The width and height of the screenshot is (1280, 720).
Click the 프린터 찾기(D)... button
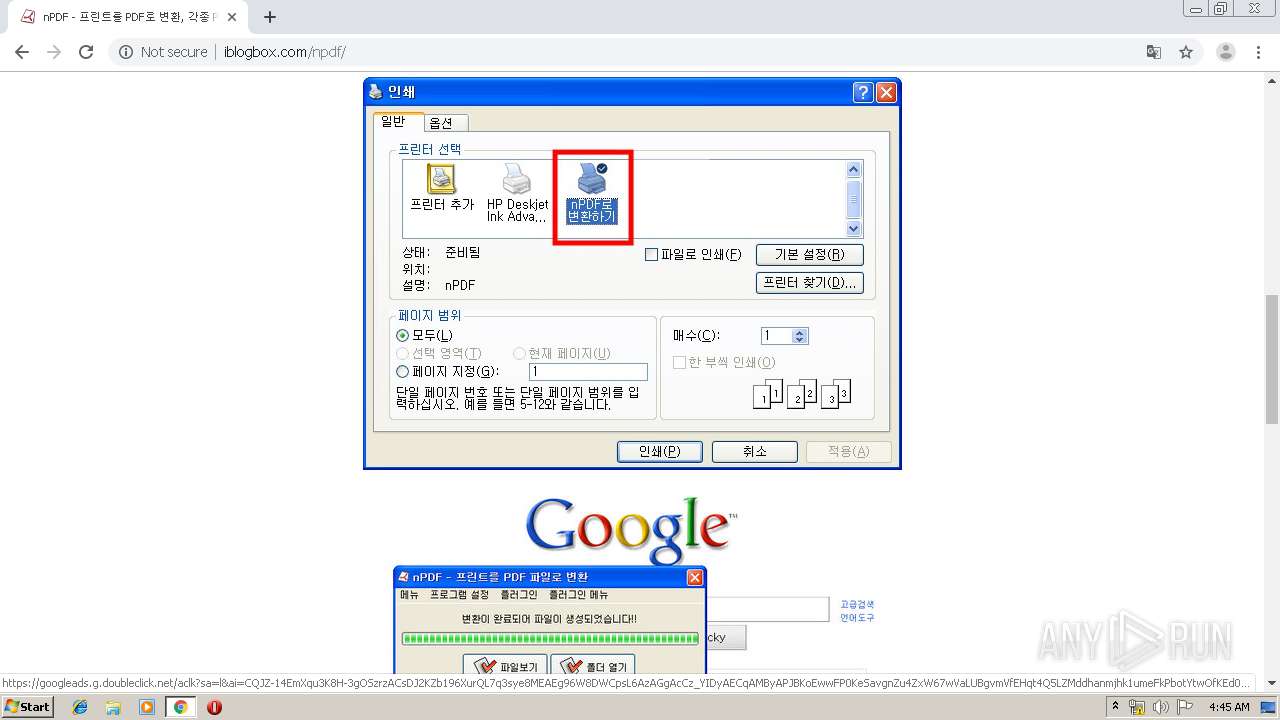(810, 283)
